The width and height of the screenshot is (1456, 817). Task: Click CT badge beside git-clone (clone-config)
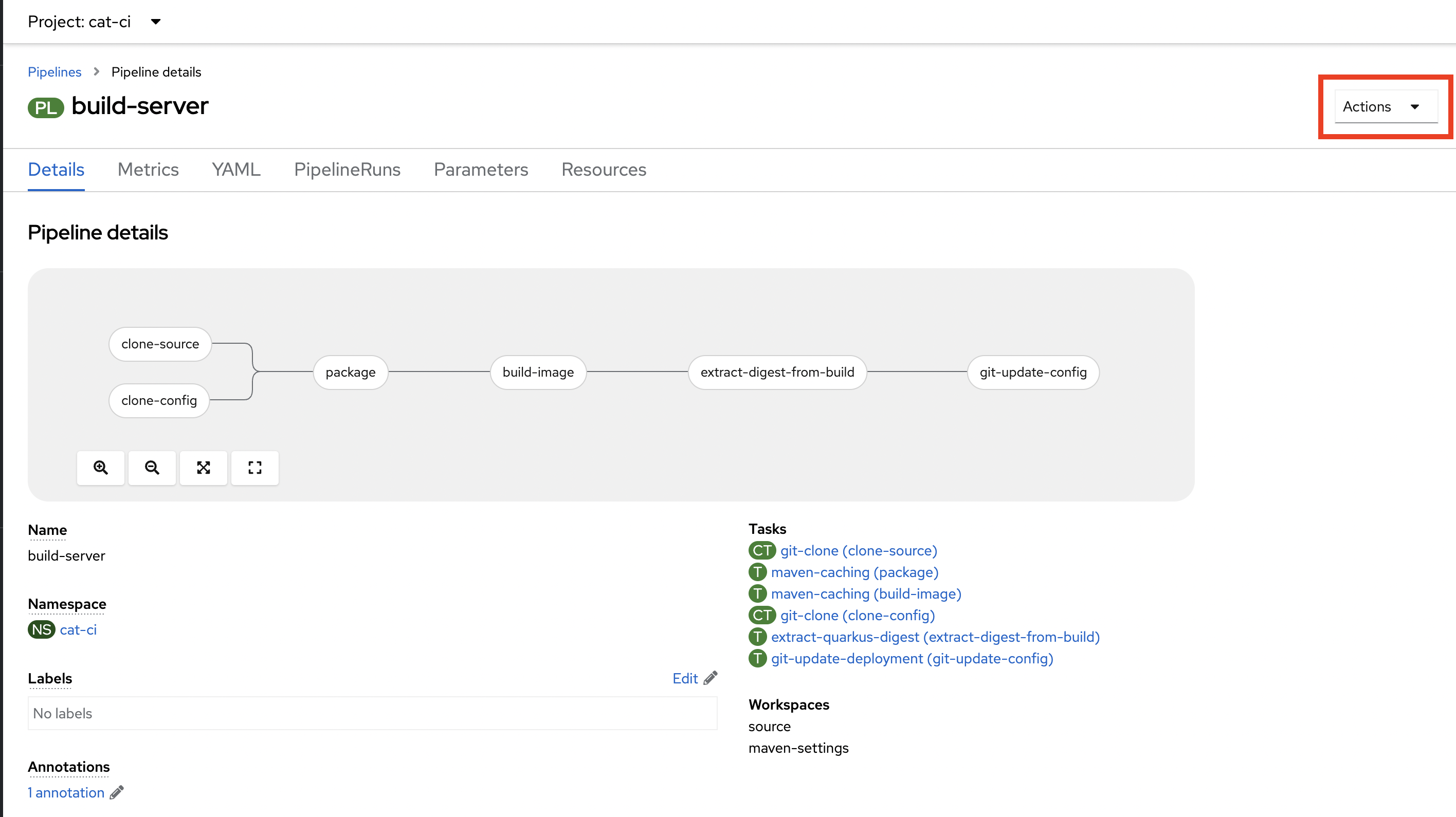coord(762,615)
